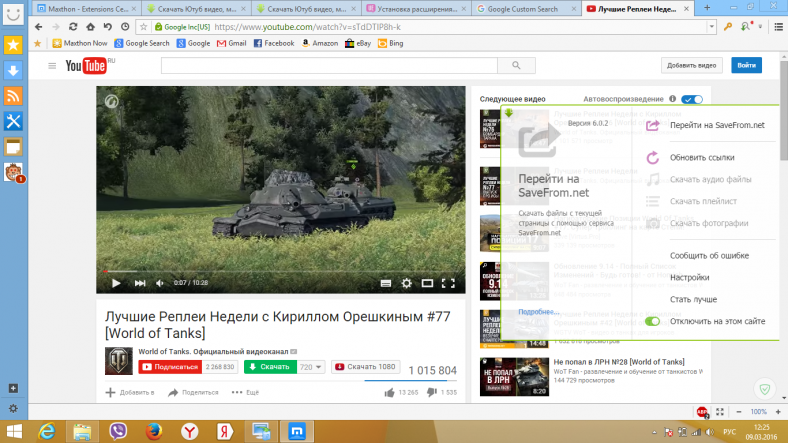Image resolution: width=788 pixels, height=443 pixels.
Task: Select Сообщить об ошибке menu item
Action: coord(709,256)
